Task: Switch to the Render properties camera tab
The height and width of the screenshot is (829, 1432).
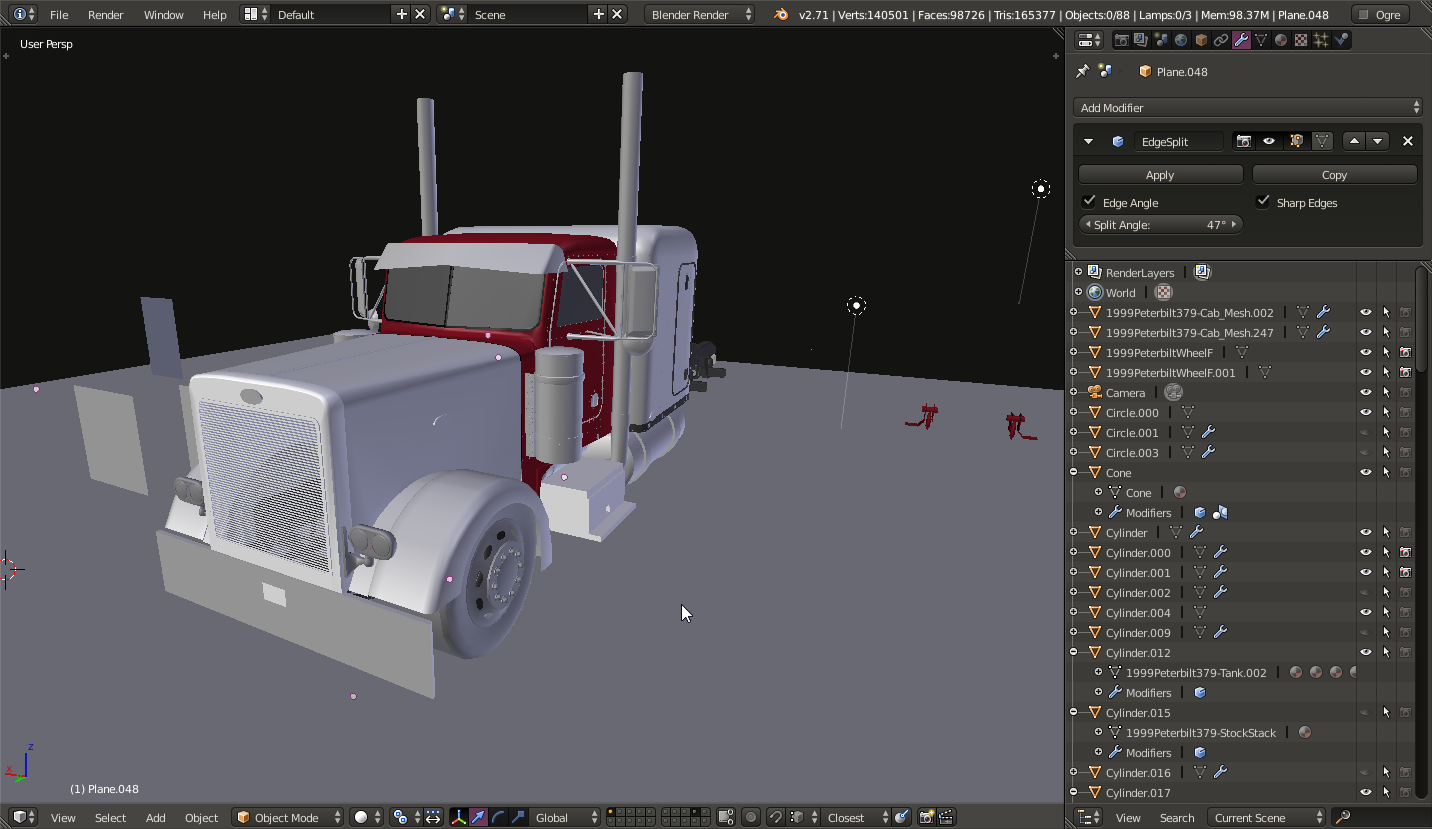Action: pyautogui.click(x=1121, y=40)
